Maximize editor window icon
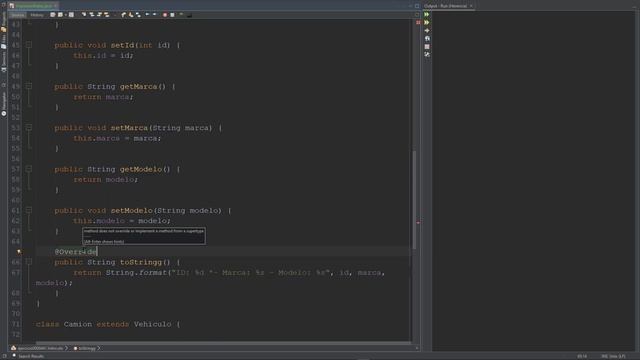Screen dimensions: 640x360 pos(417,6)
